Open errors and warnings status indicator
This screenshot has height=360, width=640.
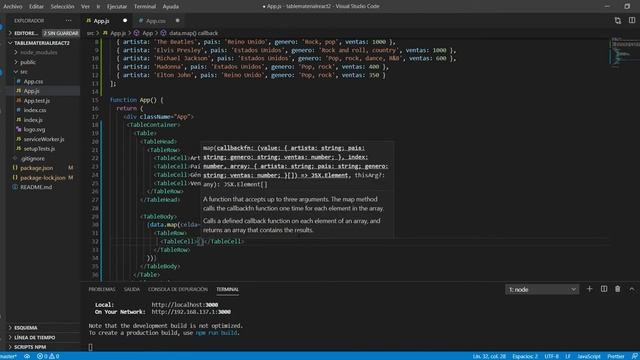tap(48, 356)
